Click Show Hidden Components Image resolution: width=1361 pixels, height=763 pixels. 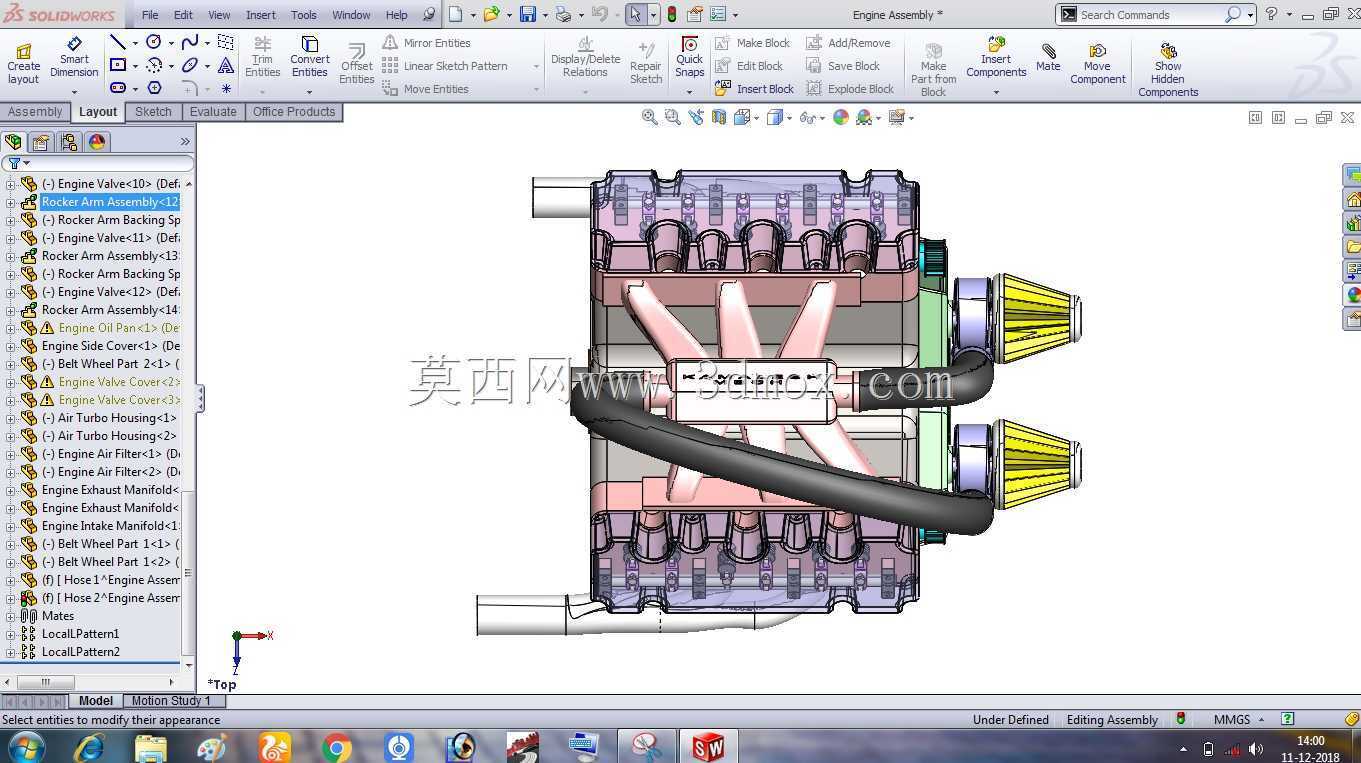(1168, 69)
